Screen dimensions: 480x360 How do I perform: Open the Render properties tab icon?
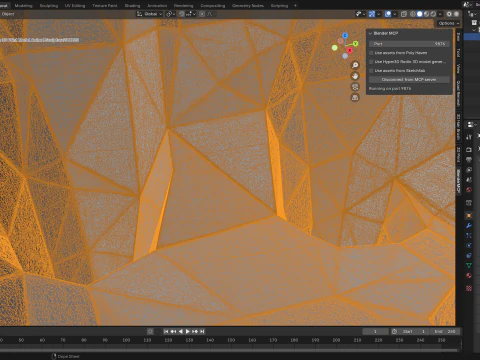pyautogui.click(x=469, y=149)
